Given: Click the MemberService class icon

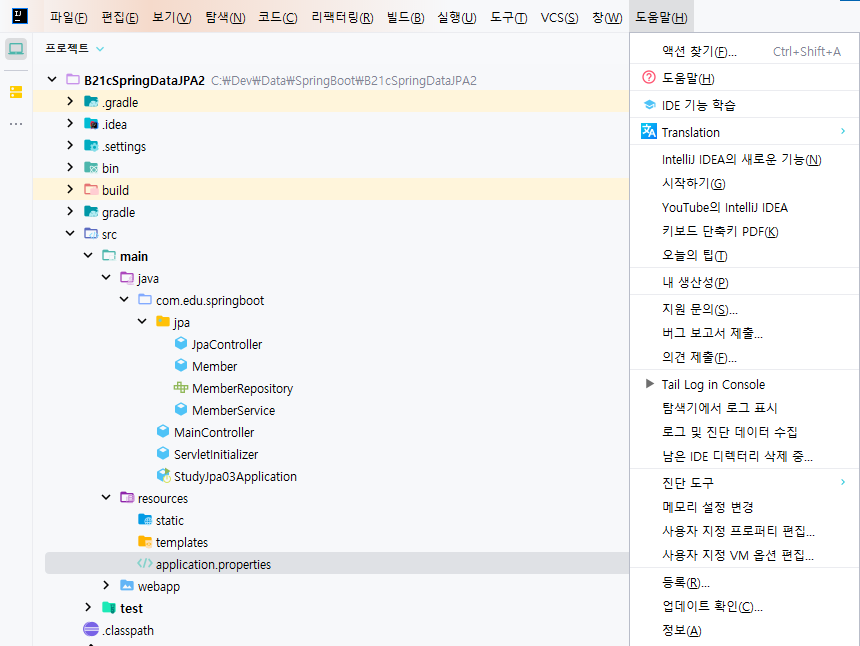Looking at the screenshot, I should click(x=181, y=409).
